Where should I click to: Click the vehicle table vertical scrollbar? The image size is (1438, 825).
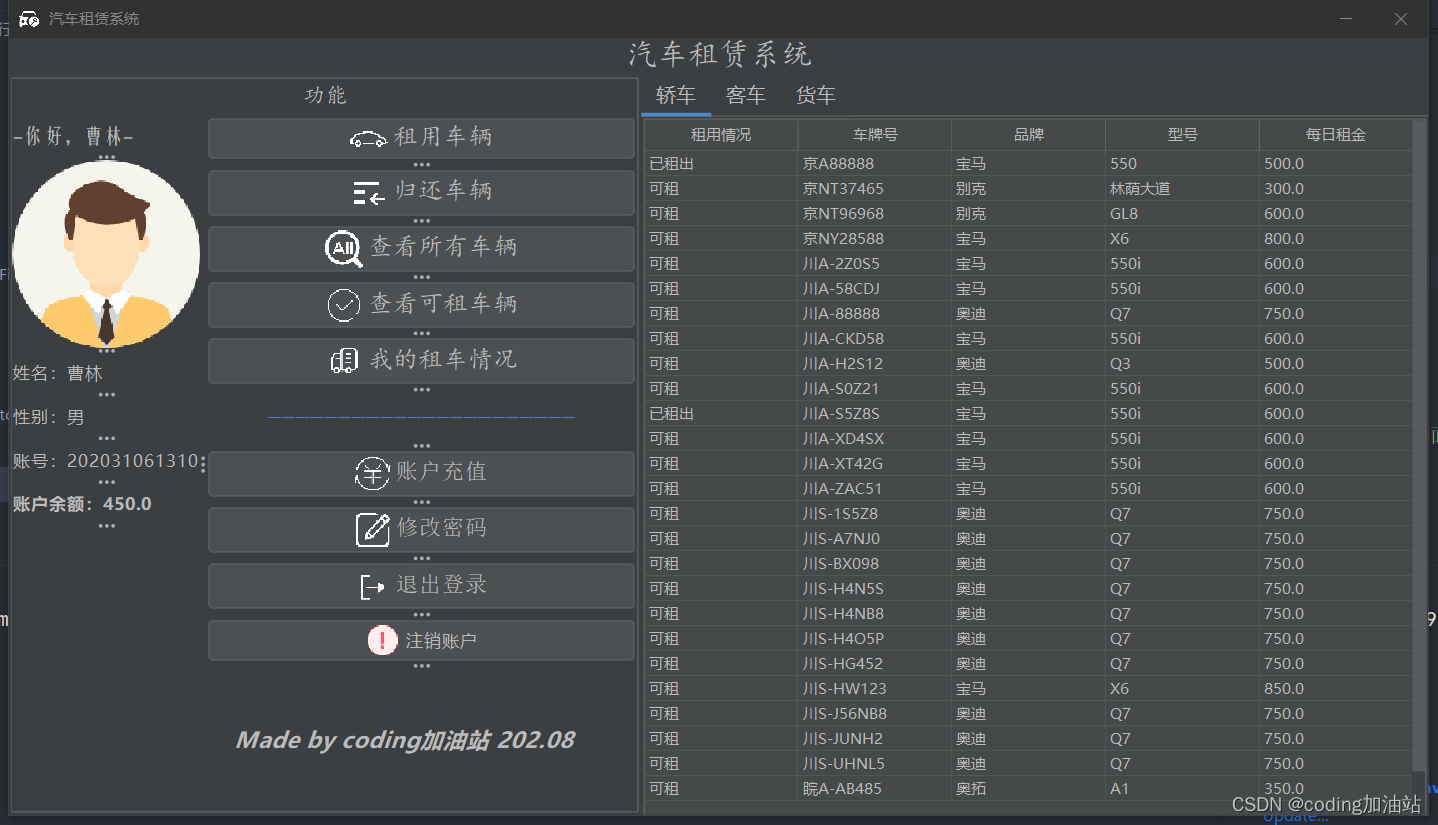1419,445
